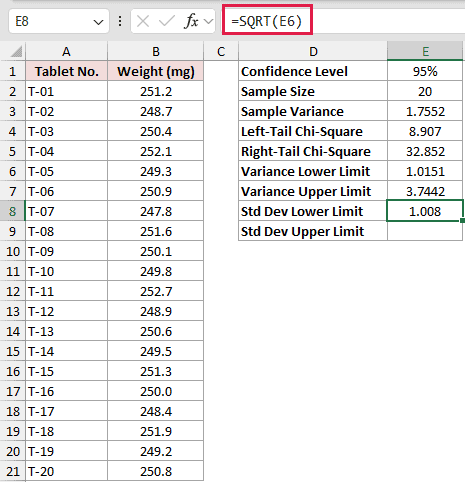
Task: Select cell T-19
Action: (x=67, y=451)
